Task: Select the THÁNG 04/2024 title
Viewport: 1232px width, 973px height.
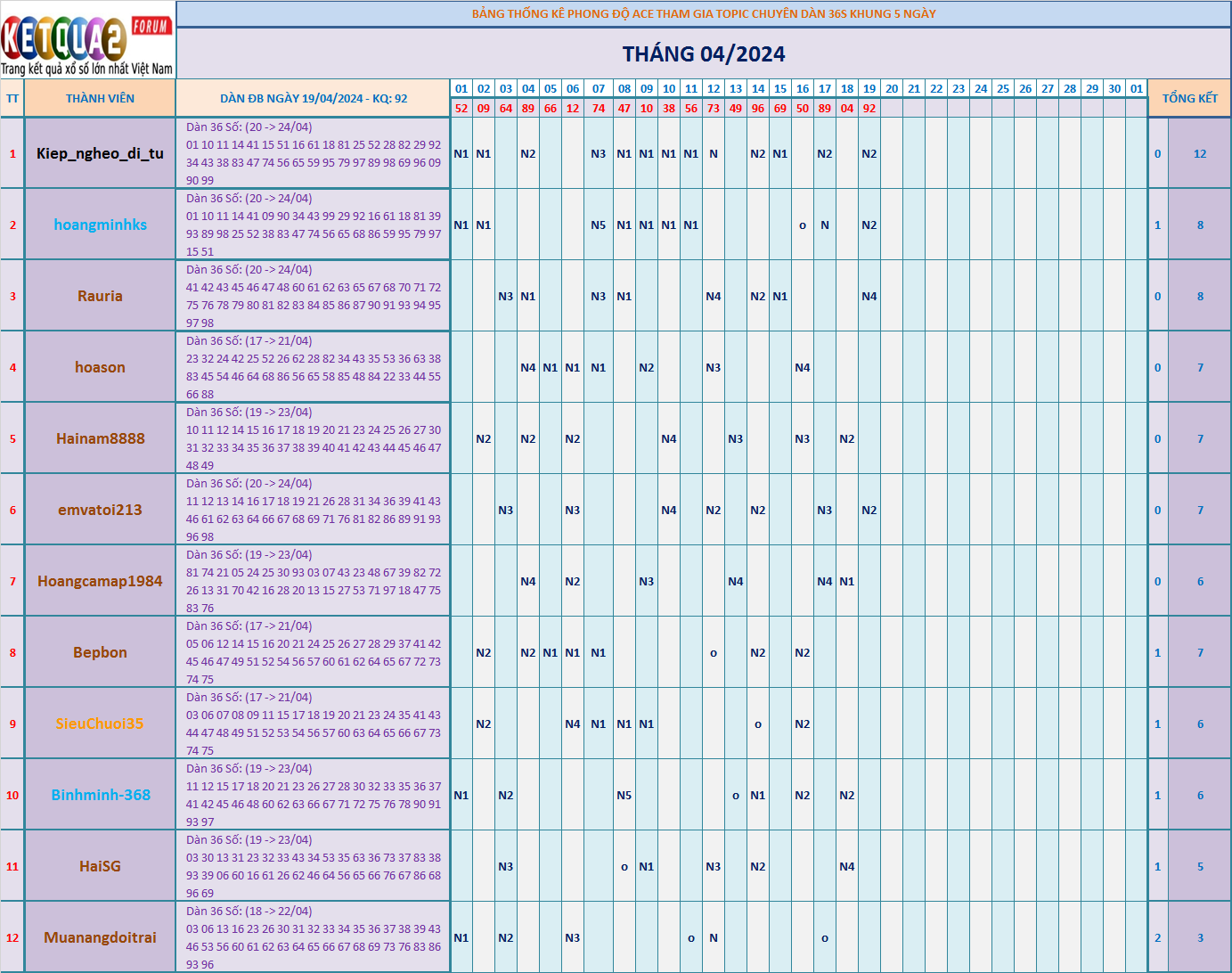Action: coord(704,54)
